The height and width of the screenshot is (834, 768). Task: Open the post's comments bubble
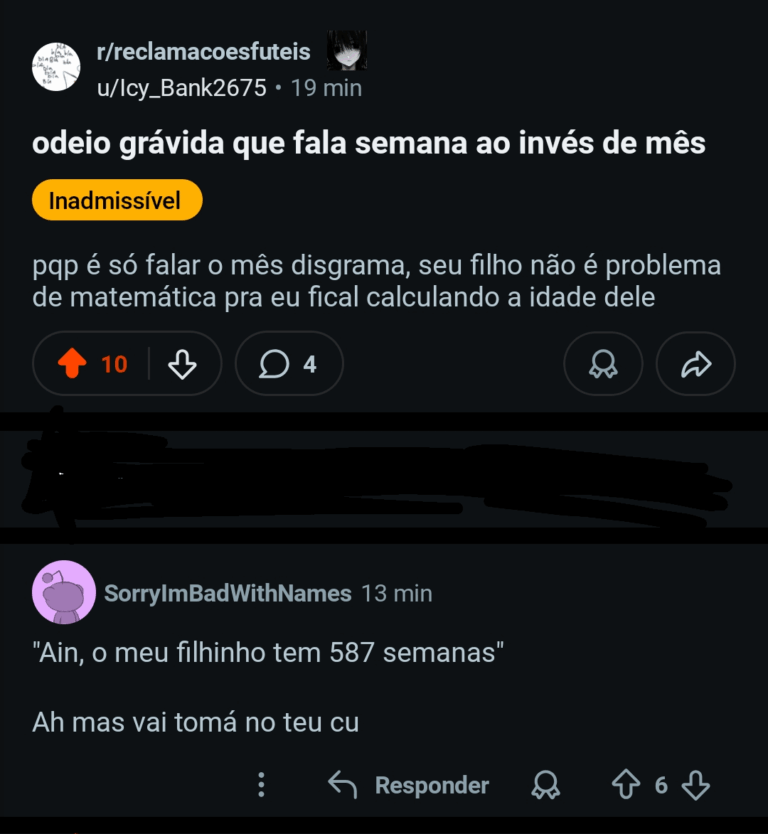click(x=288, y=364)
